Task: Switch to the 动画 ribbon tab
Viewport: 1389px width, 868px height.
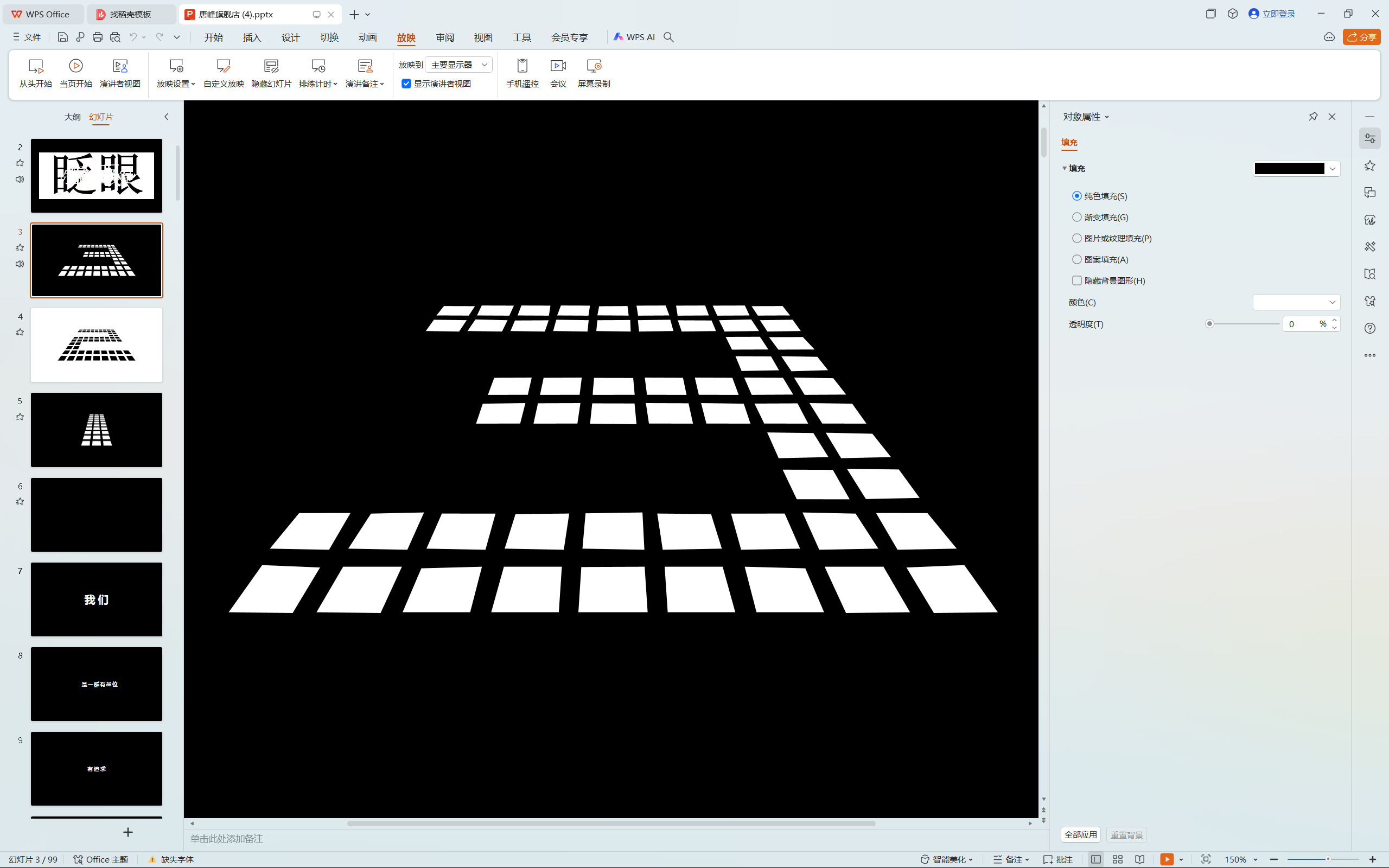Action: point(367,37)
